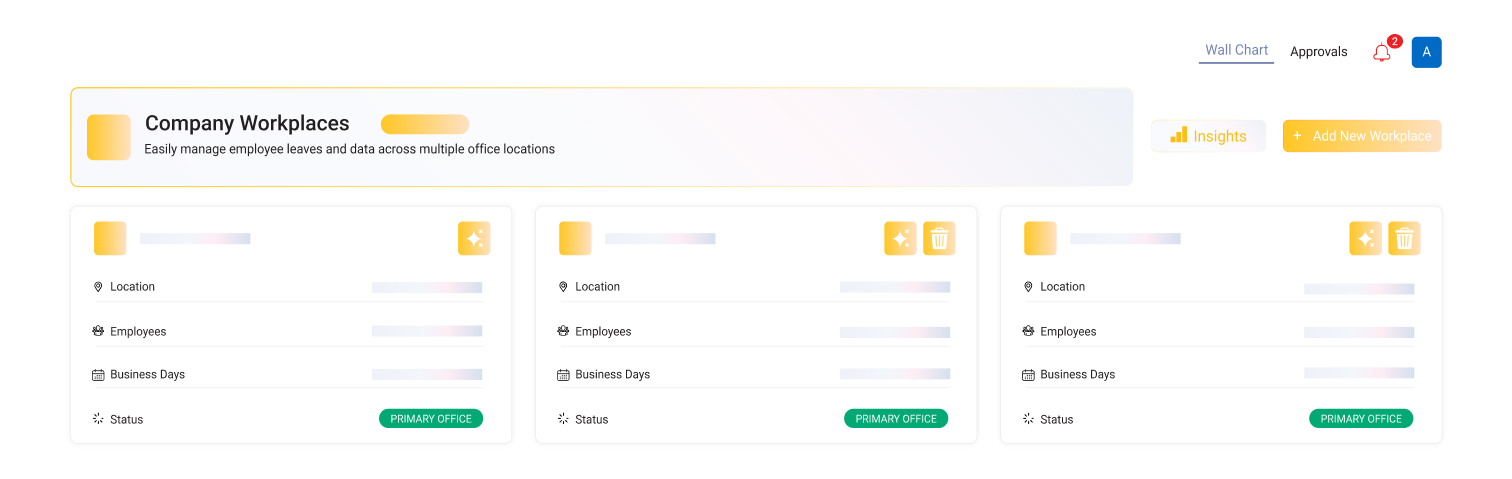Click the blue user avatar "A"
1512x479 pixels.
click(x=1426, y=52)
